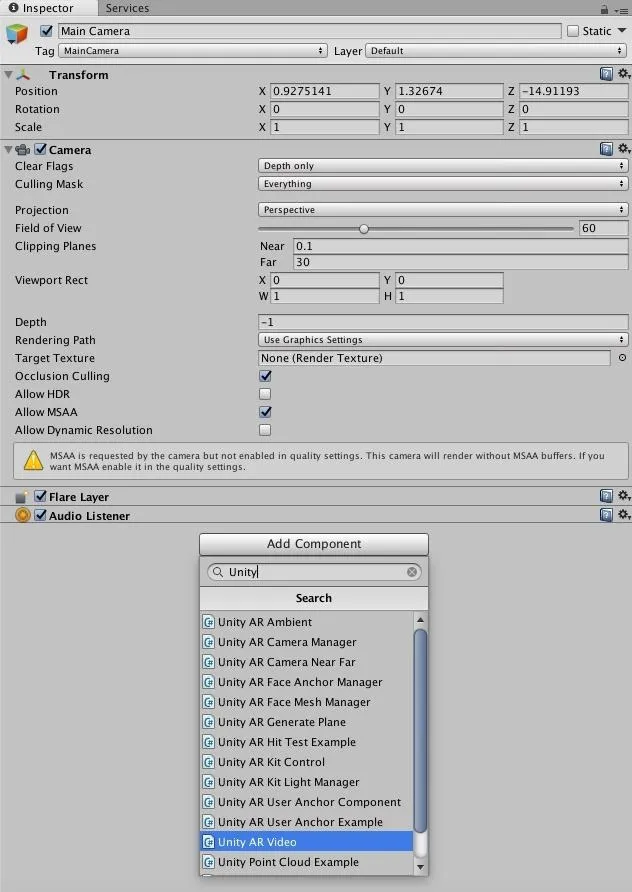Toggle the Main Camera active checkbox
Image resolution: width=632 pixels, height=892 pixels.
click(47, 31)
